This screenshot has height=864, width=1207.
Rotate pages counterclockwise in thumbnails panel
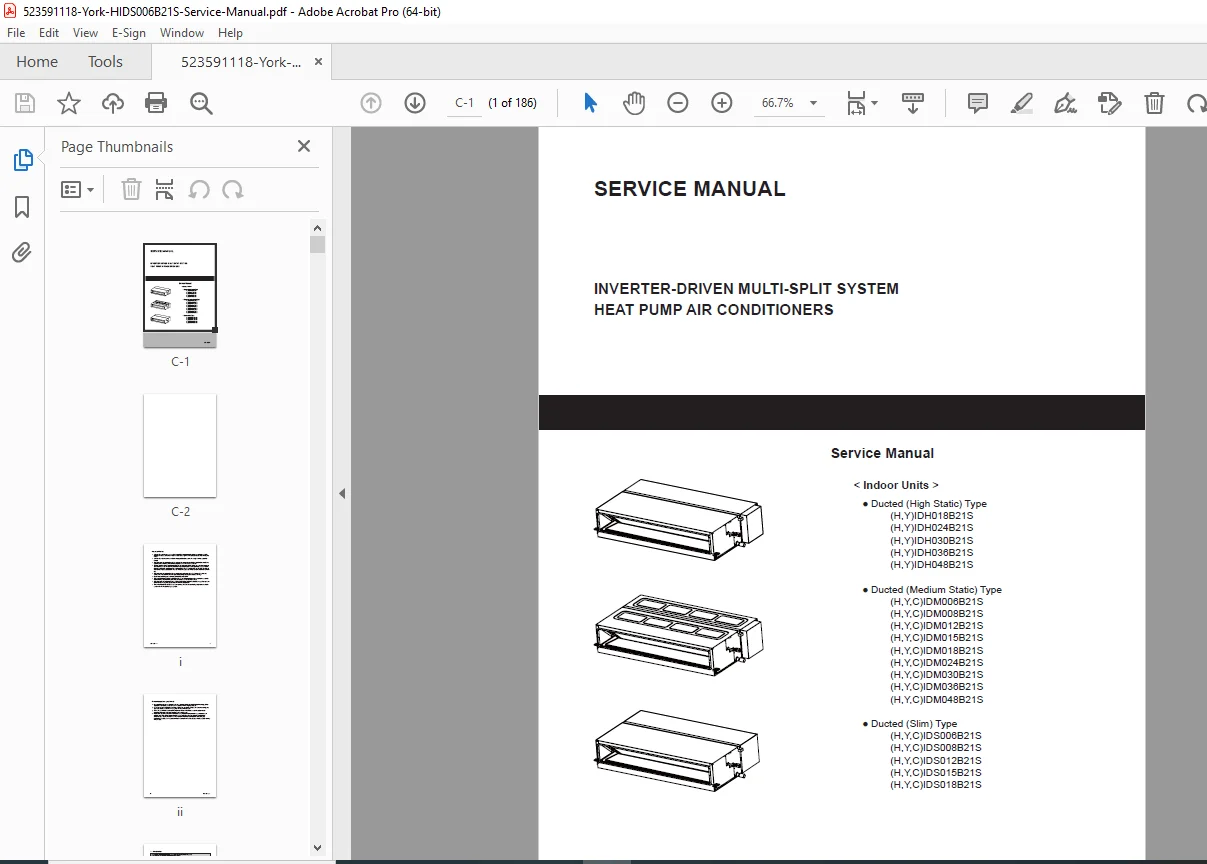pyautogui.click(x=199, y=189)
